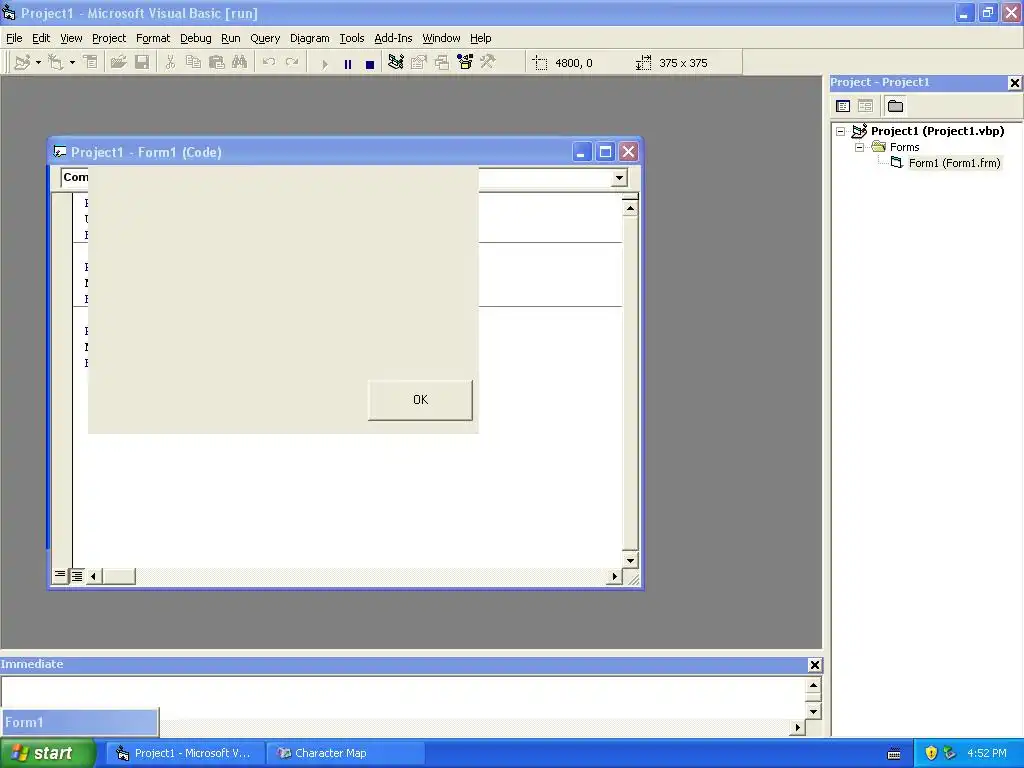Viewport: 1024px width, 768px height.
Task: Open dropdown arrow beside Add Form icon
Action: pos(72,63)
